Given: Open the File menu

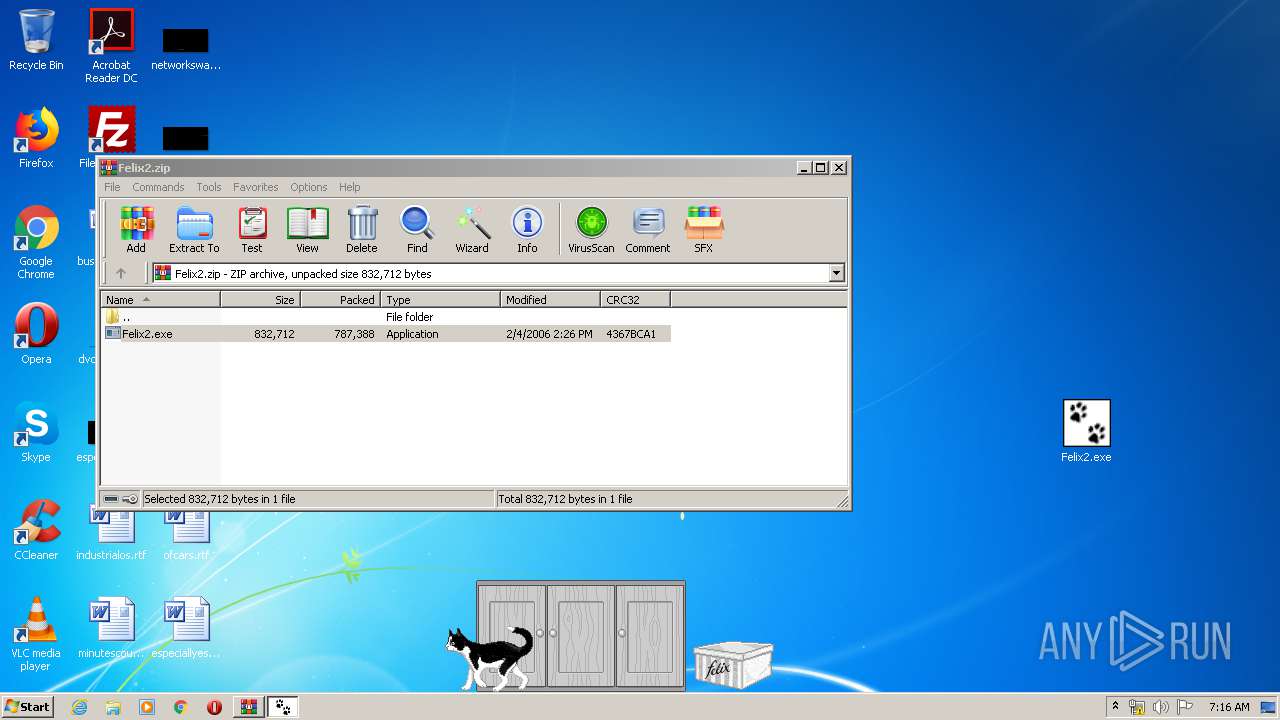Looking at the screenshot, I should pos(112,187).
